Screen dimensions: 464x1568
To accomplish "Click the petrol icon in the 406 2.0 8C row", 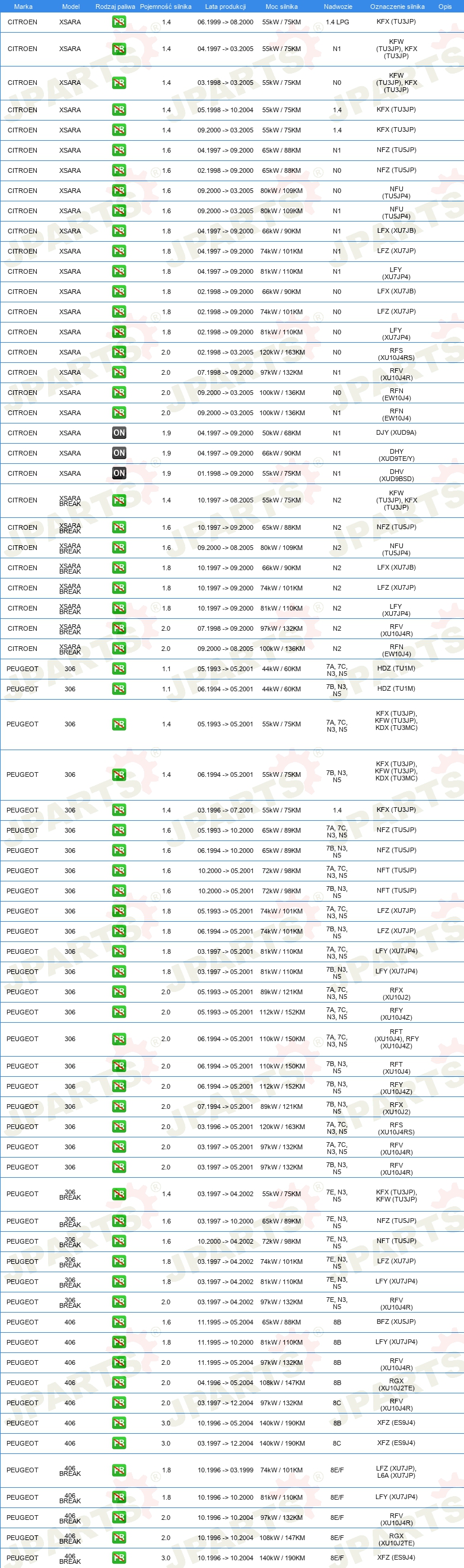I will pyautogui.click(x=119, y=1403).
